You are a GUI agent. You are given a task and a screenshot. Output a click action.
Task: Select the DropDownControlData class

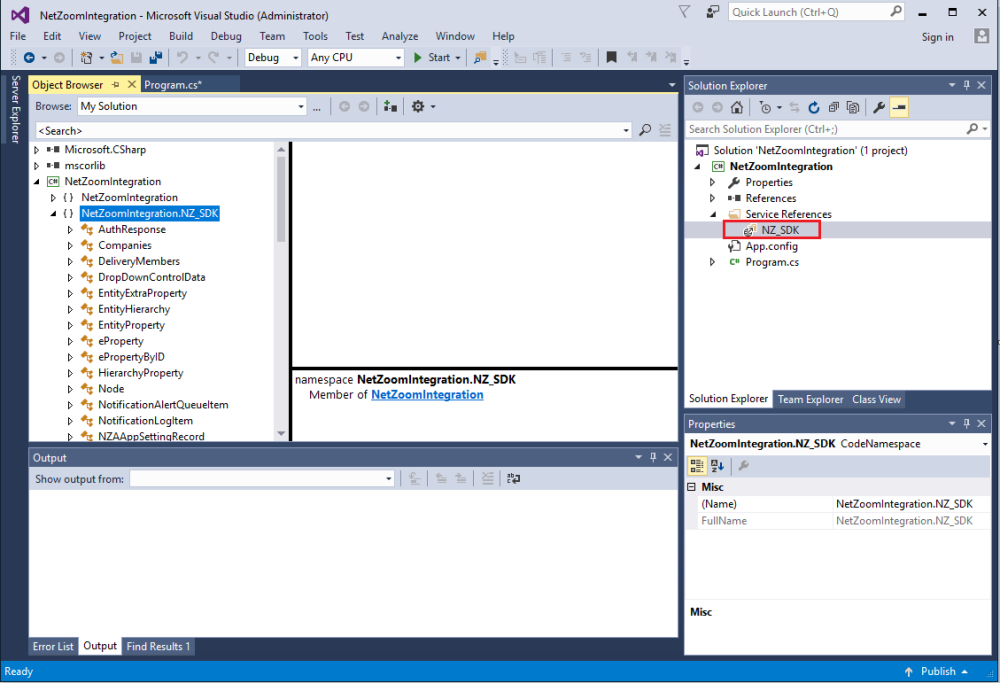click(151, 277)
